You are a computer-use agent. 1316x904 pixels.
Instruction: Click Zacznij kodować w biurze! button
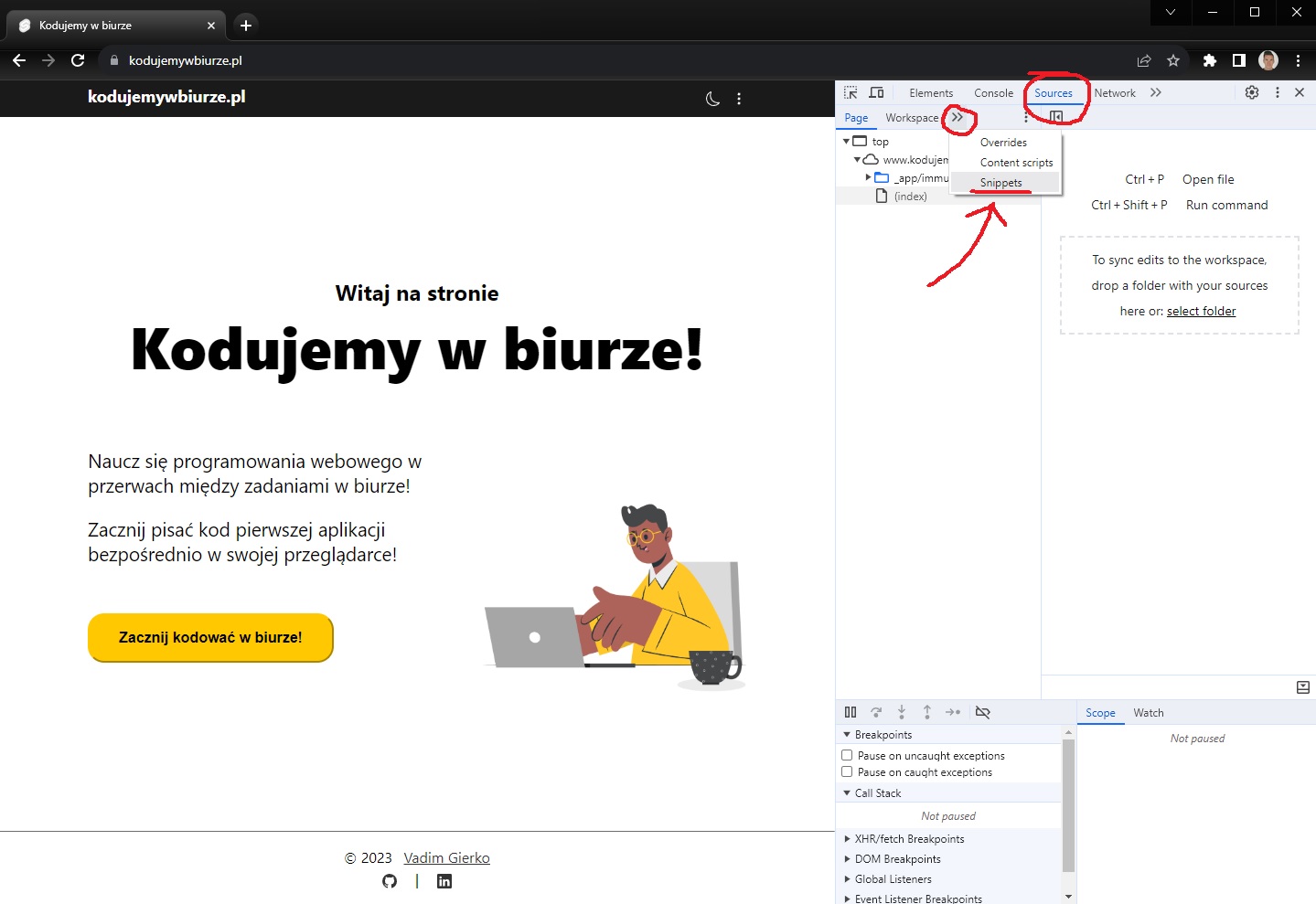point(210,637)
